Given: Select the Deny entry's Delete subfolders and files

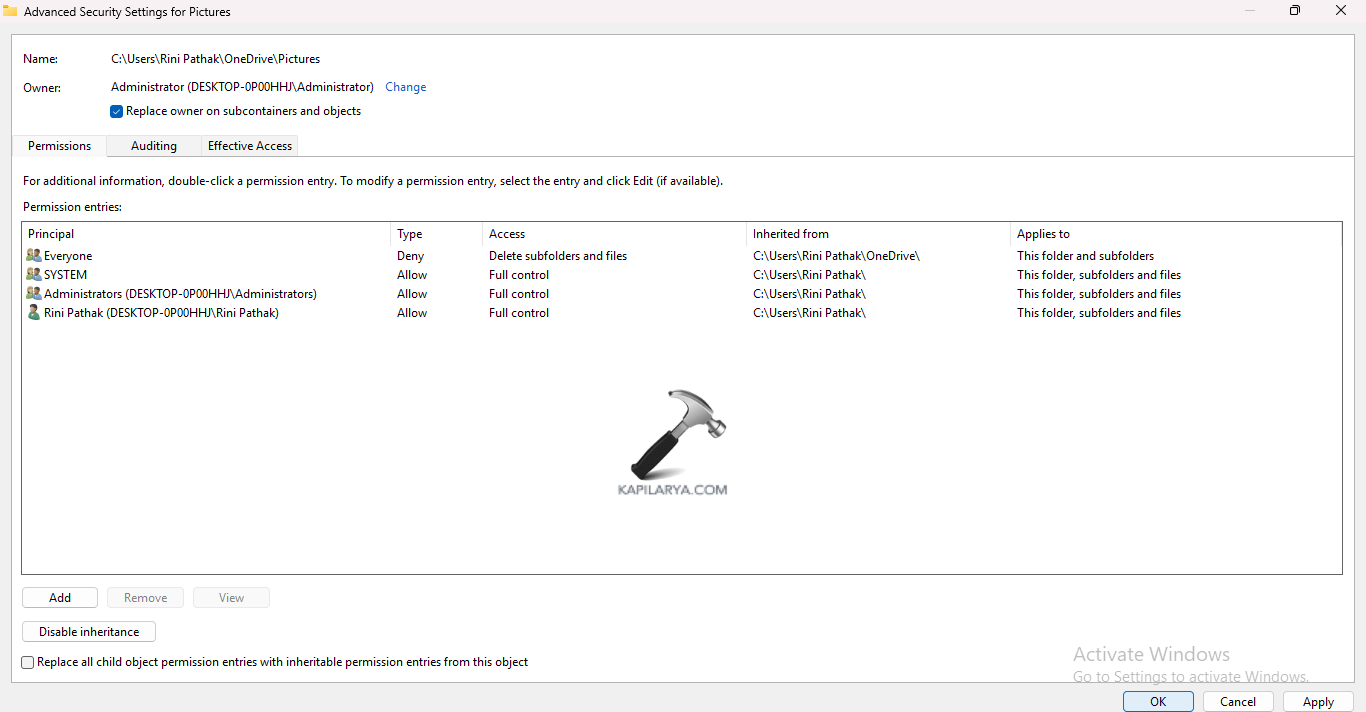Looking at the screenshot, I should coord(558,256).
